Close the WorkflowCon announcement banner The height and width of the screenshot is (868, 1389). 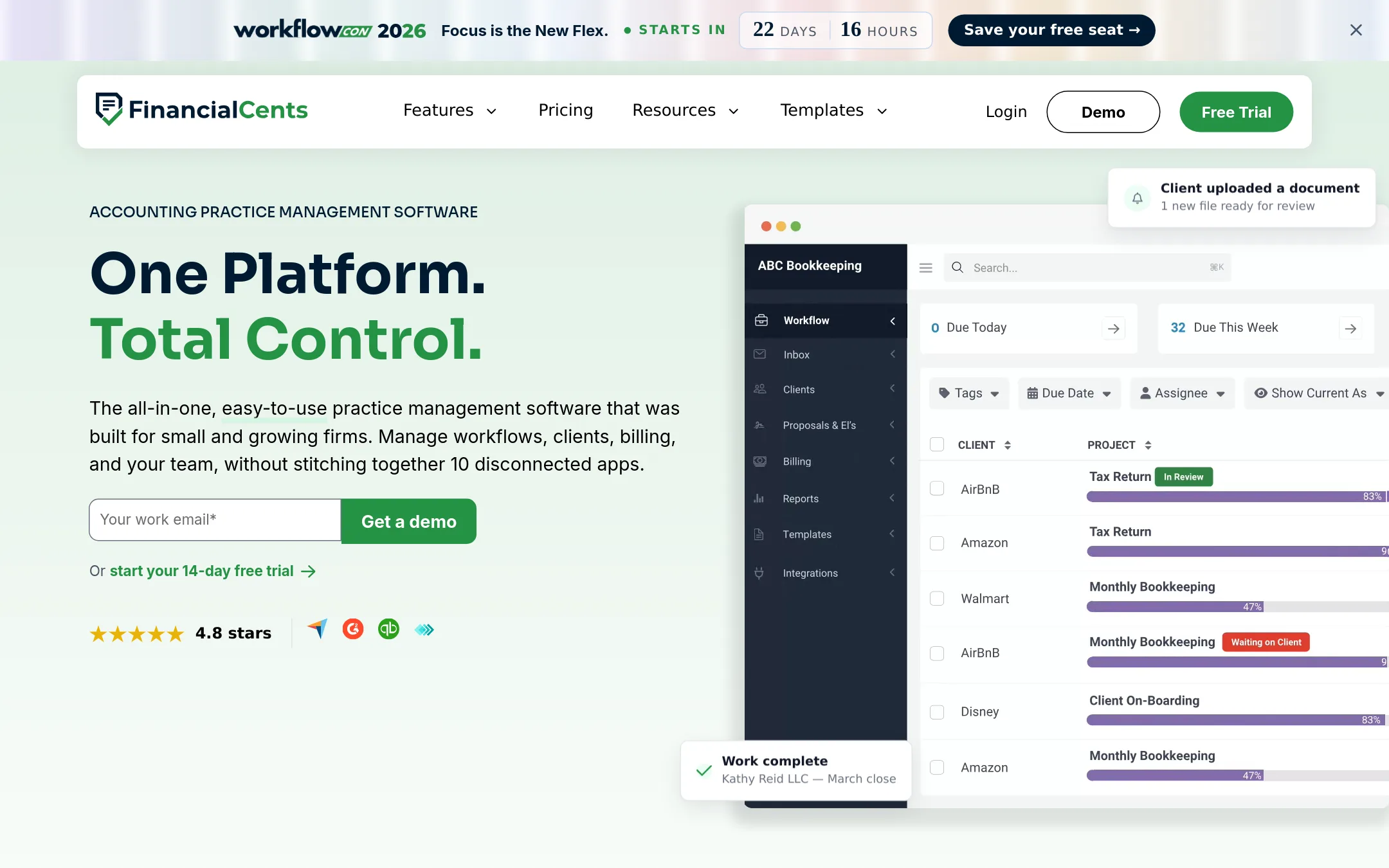click(1356, 30)
